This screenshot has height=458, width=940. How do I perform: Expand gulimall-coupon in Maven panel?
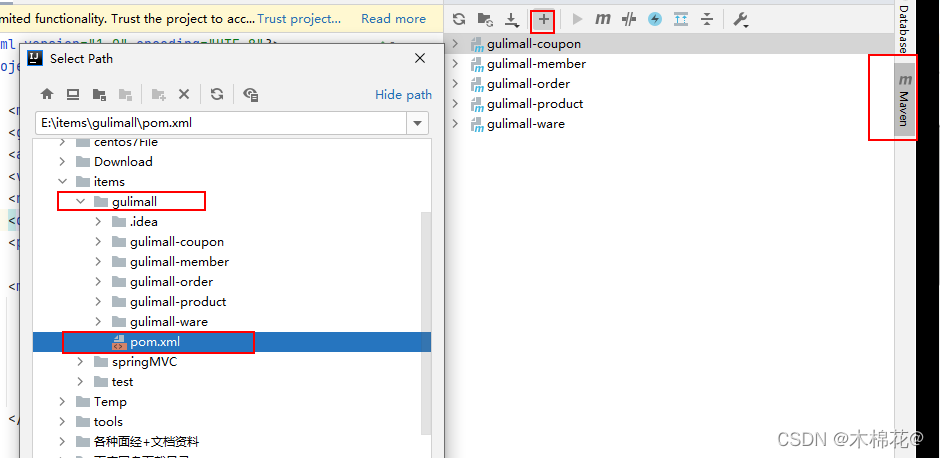point(455,44)
